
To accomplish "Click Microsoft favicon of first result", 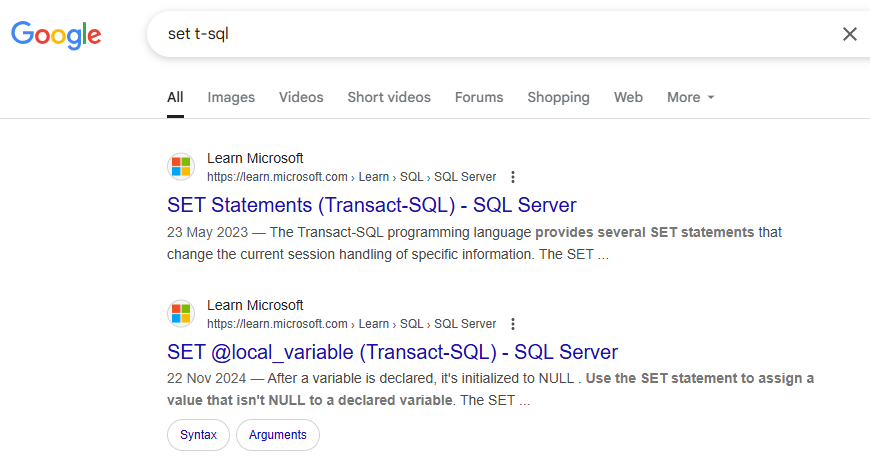I will point(181,167).
